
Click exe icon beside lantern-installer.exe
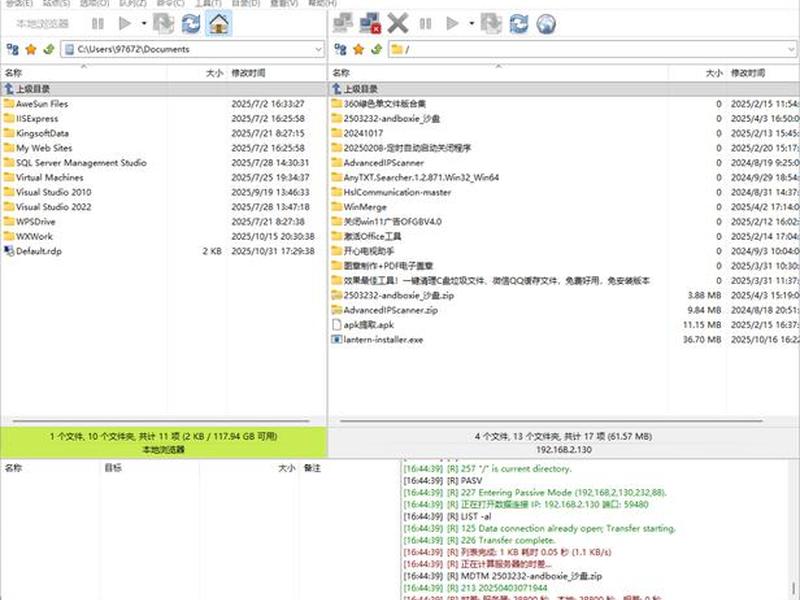coord(336,339)
